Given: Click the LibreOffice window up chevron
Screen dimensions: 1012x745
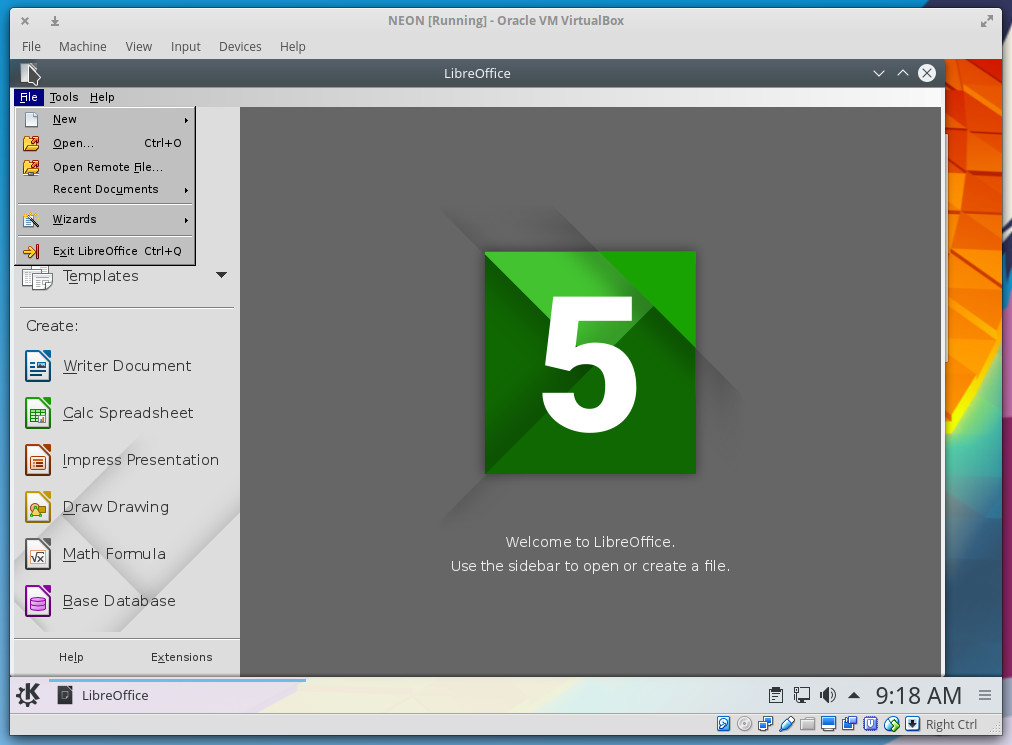Looking at the screenshot, I should tap(903, 73).
